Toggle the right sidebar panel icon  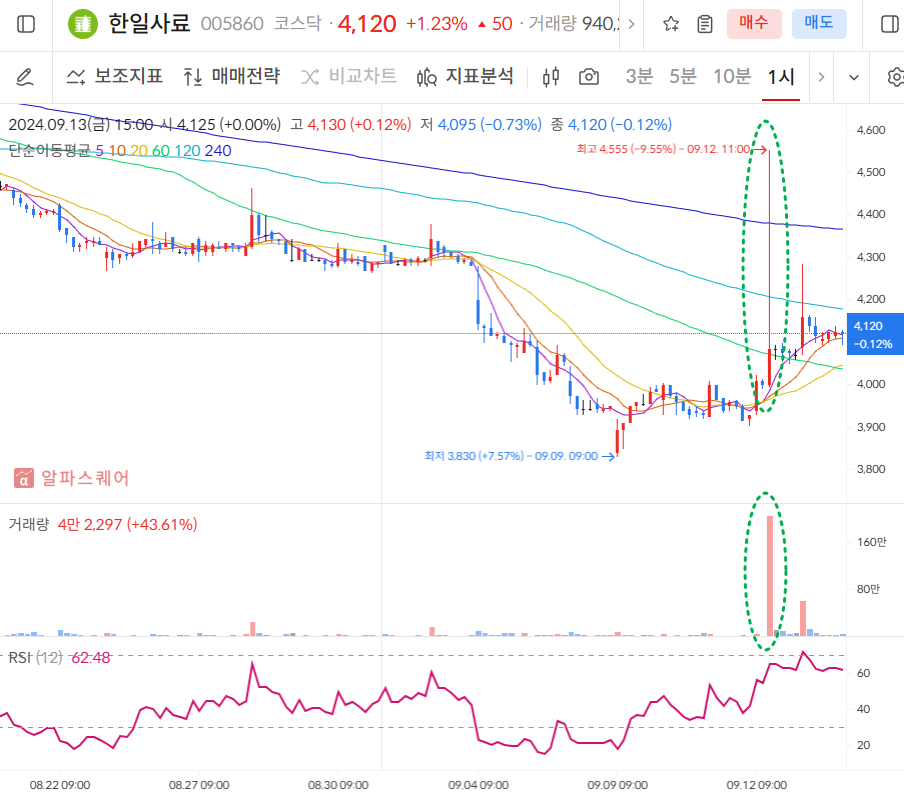pyautogui.click(x=890, y=24)
